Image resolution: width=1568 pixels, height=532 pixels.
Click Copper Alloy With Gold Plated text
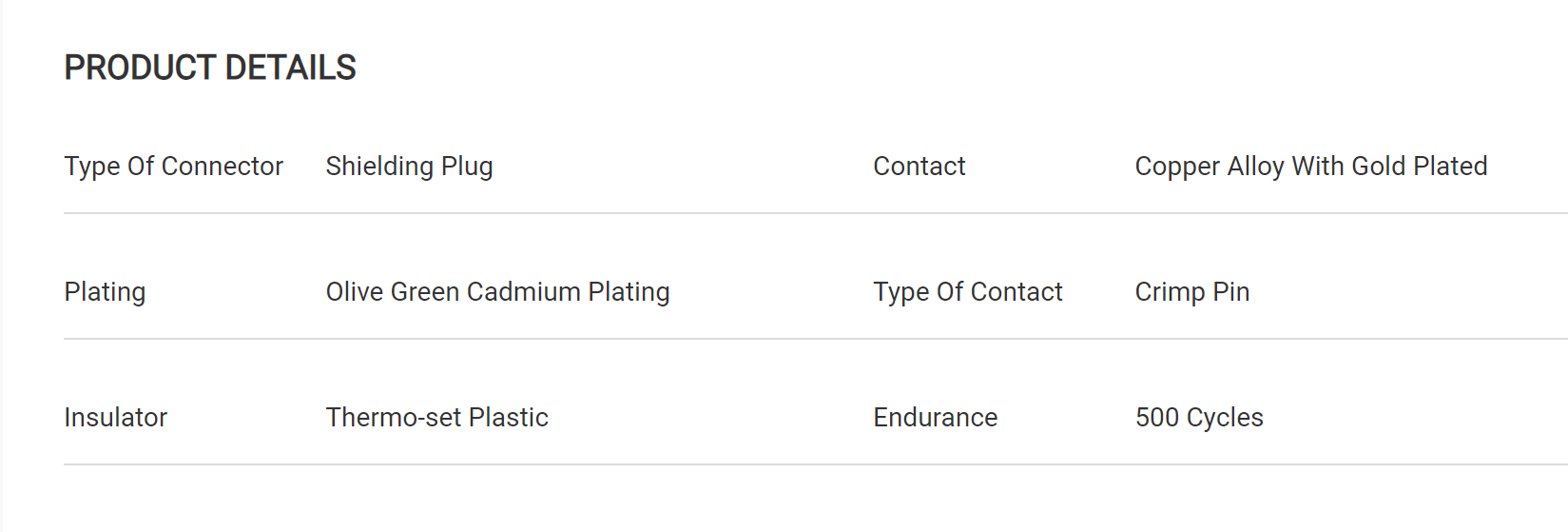click(x=1310, y=167)
